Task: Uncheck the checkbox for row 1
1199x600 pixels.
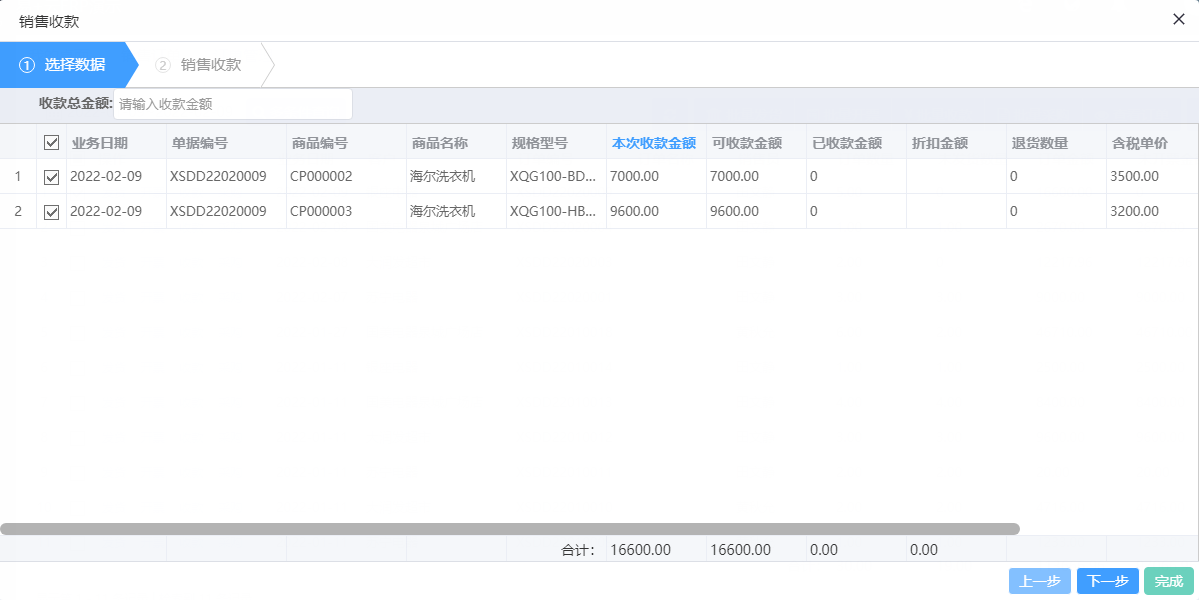Action: 51,176
